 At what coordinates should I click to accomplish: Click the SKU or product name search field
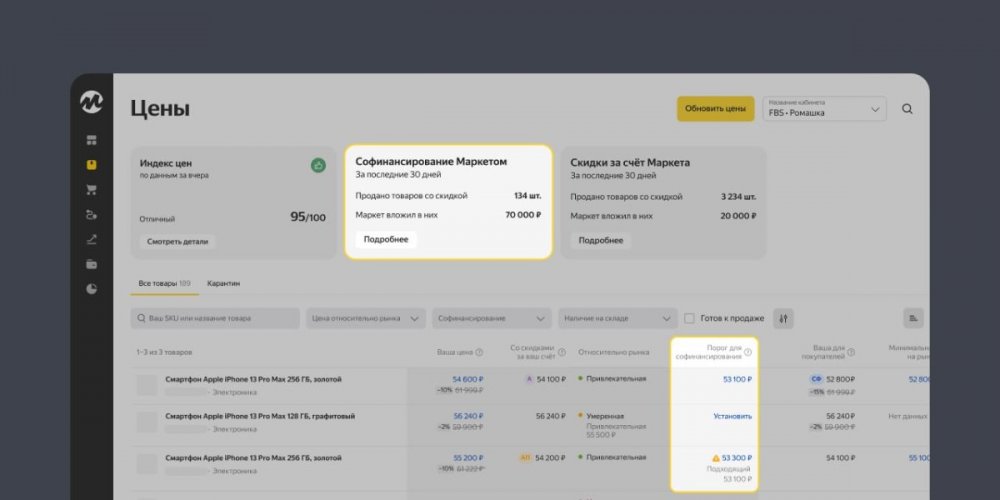[x=215, y=318]
